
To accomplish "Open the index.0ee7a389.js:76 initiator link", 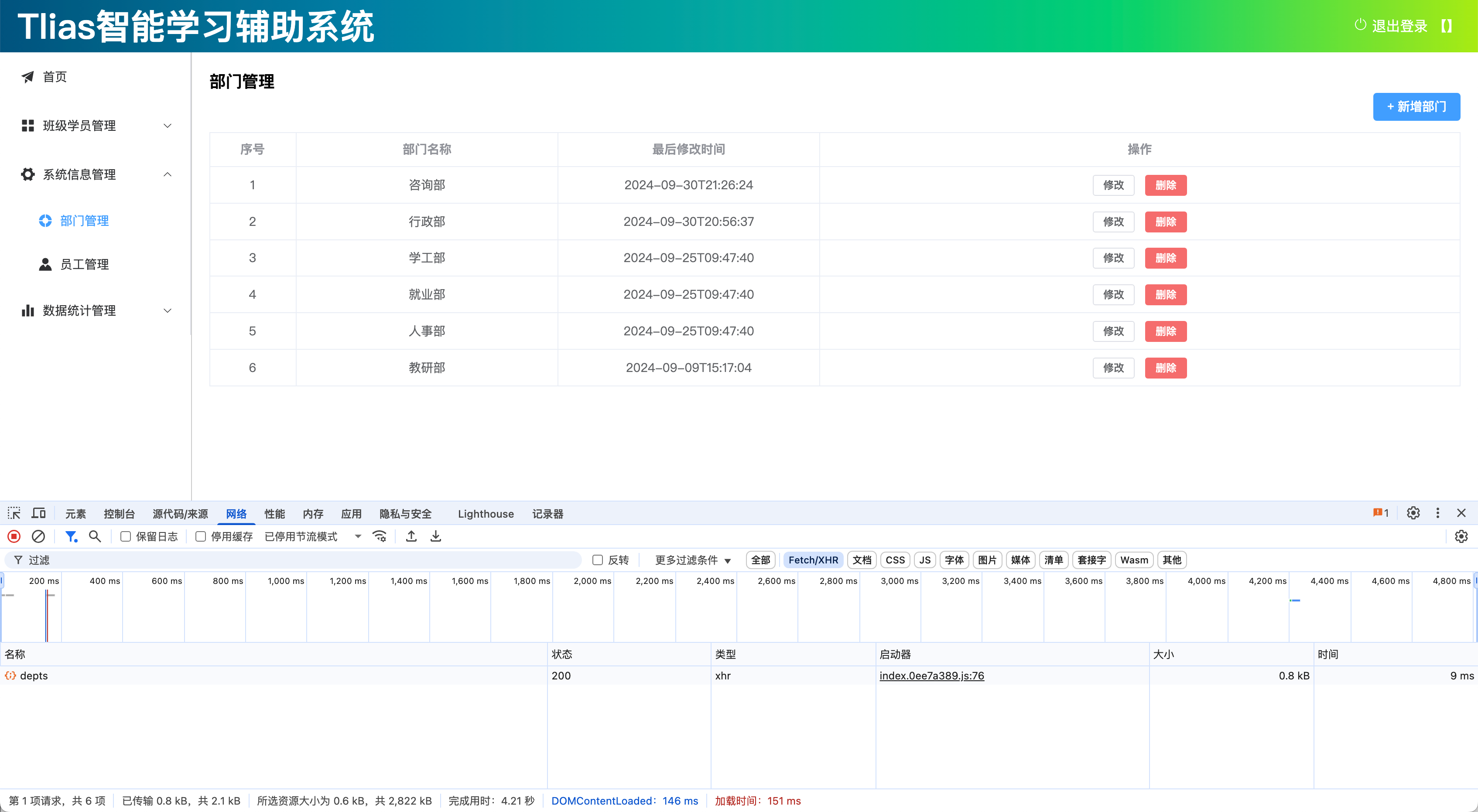I will 932,676.
